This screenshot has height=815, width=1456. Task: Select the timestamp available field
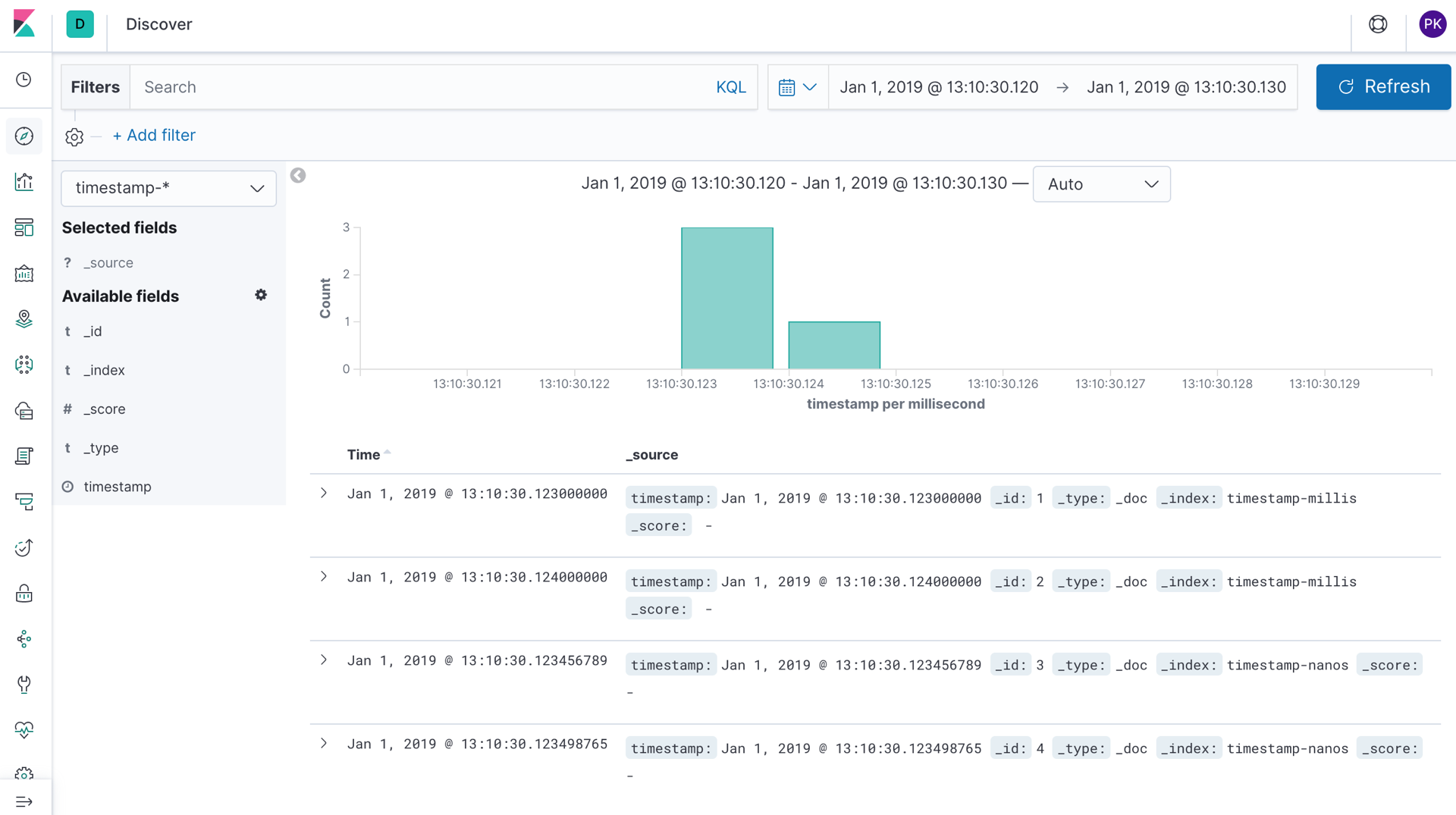point(118,487)
